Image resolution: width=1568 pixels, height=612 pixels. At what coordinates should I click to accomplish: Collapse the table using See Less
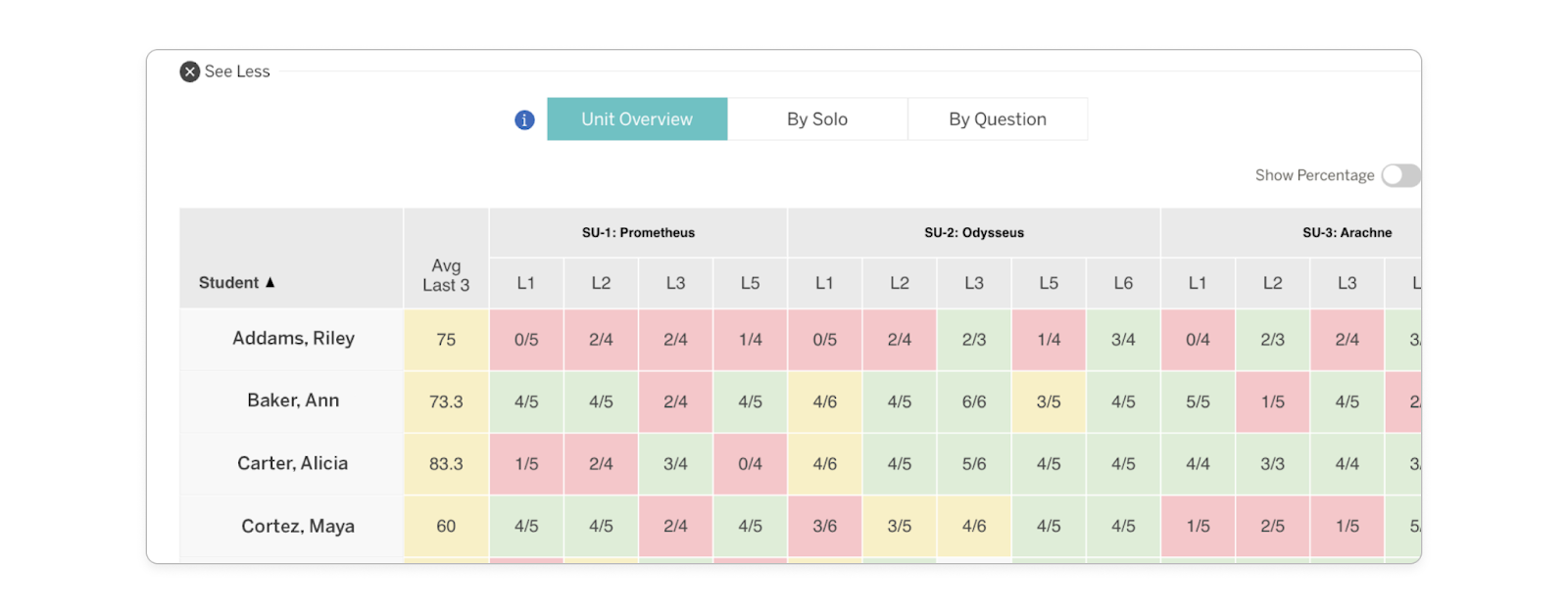tap(238, 71)
